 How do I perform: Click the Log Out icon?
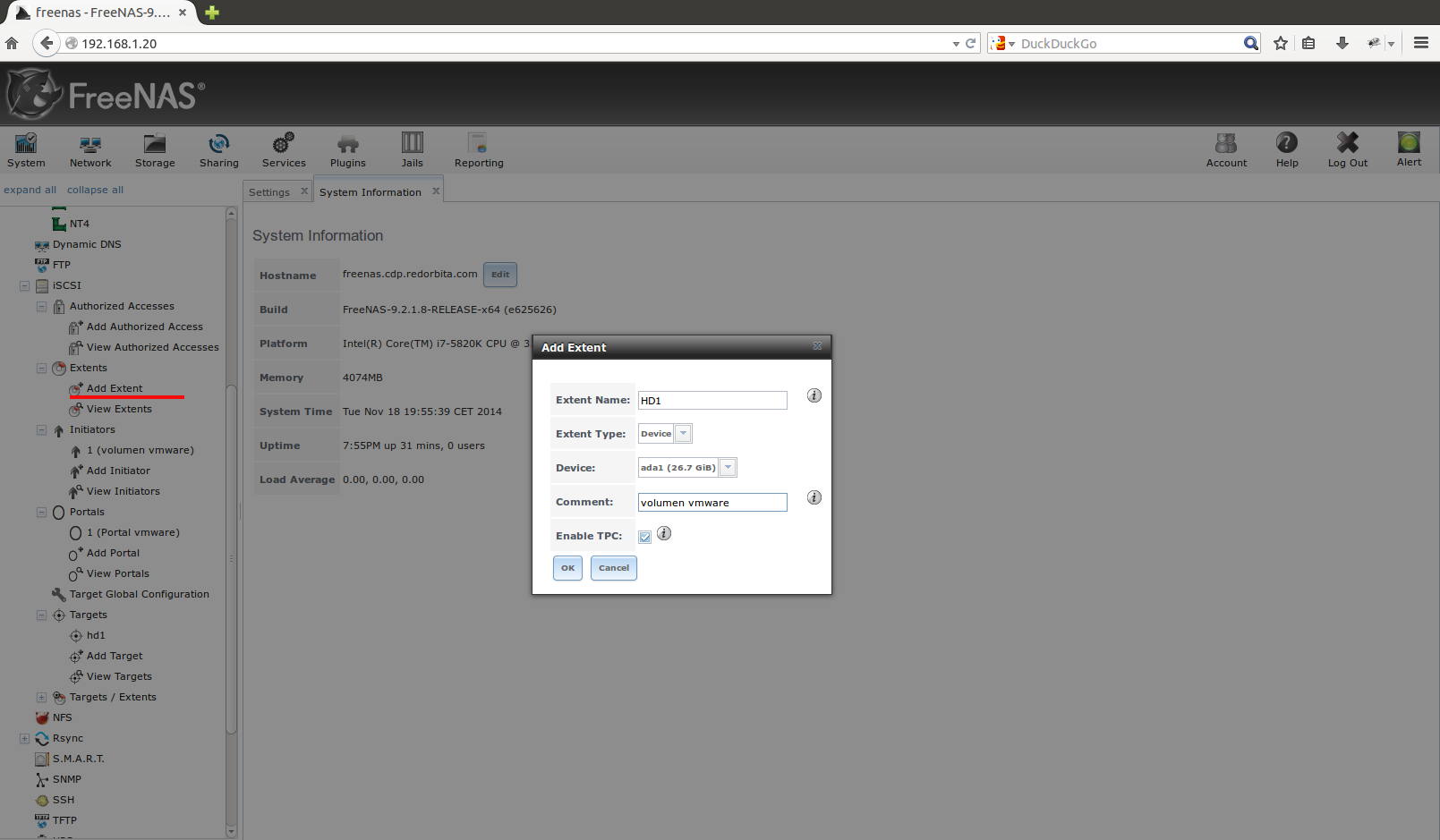tap(1347, 143)
